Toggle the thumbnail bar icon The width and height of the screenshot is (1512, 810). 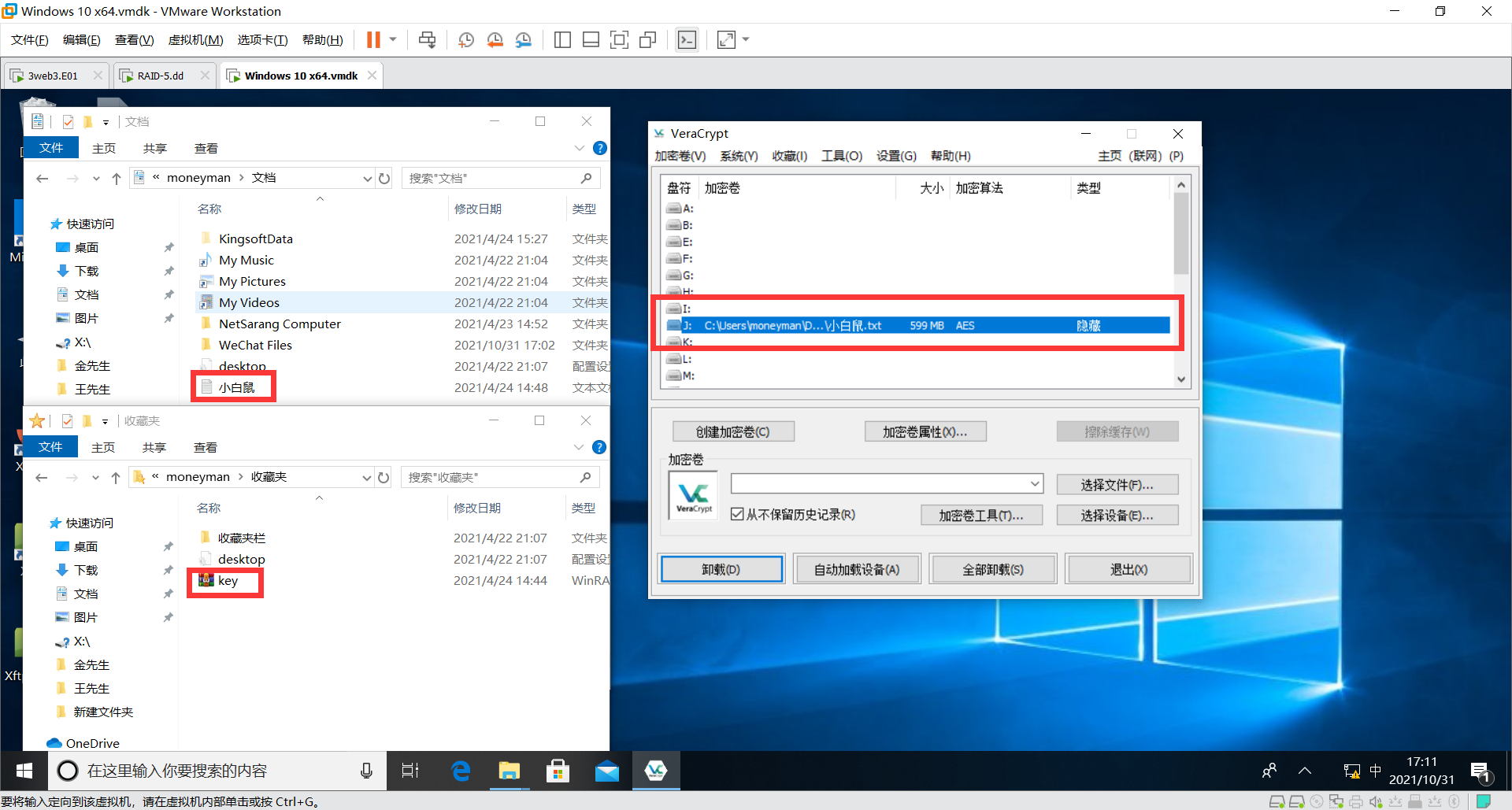(591, 39)
